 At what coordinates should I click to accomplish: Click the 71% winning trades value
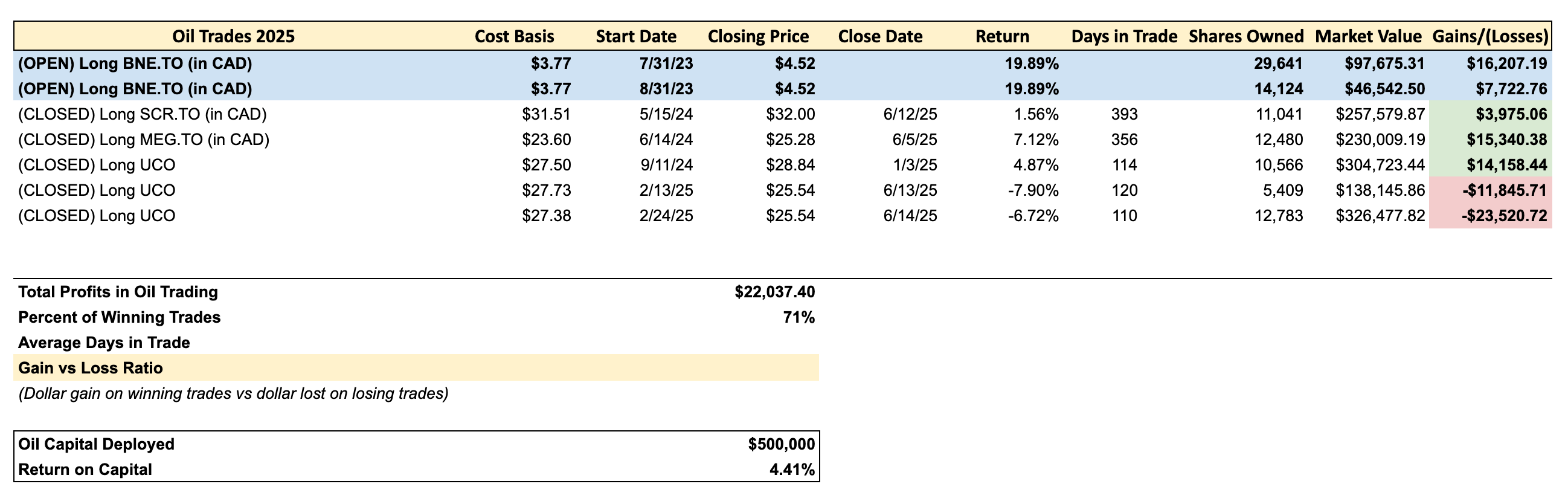(x=798, y=318)
